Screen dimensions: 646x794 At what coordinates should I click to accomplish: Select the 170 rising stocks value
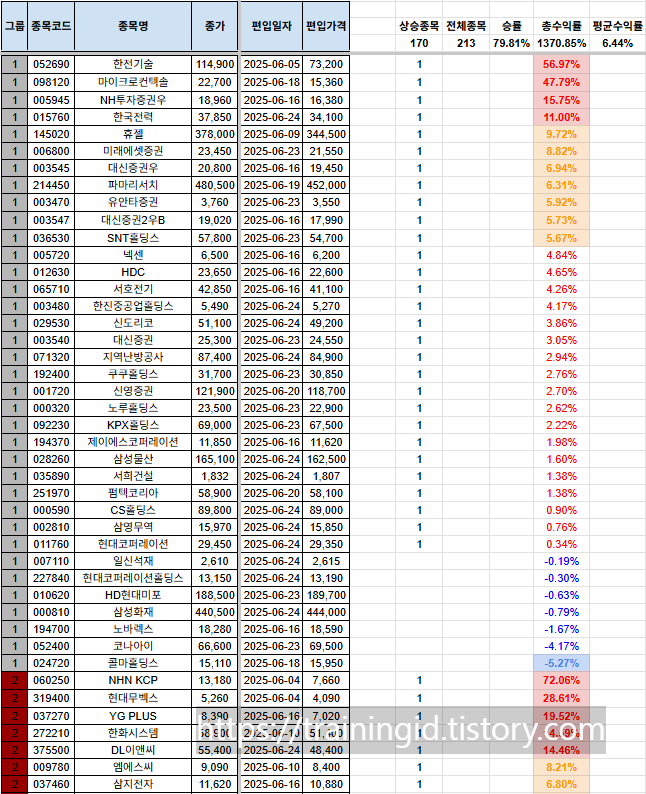419,43
